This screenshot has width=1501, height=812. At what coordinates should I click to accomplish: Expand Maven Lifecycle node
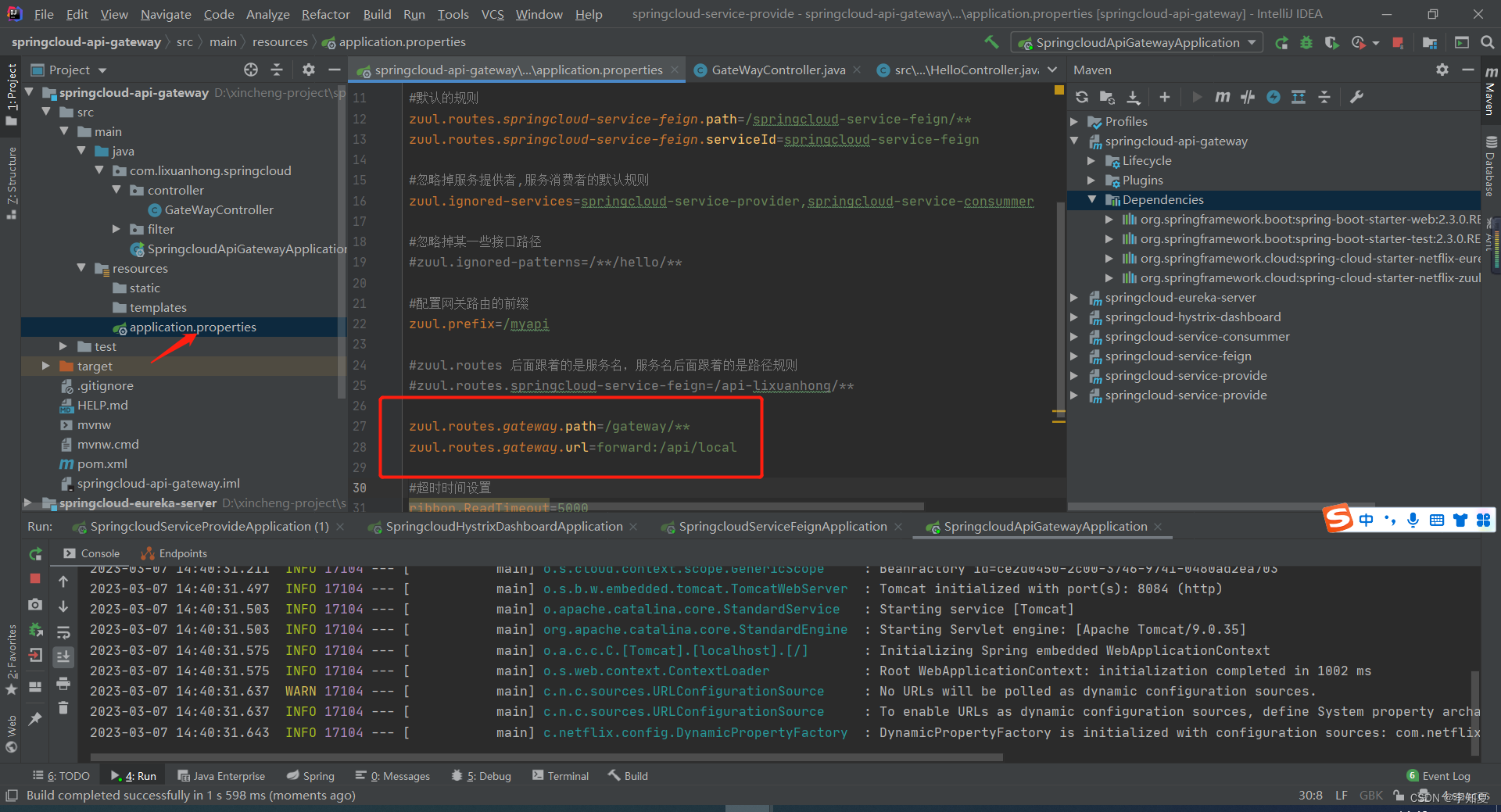pyautogui.click(x=1091, y=161)
